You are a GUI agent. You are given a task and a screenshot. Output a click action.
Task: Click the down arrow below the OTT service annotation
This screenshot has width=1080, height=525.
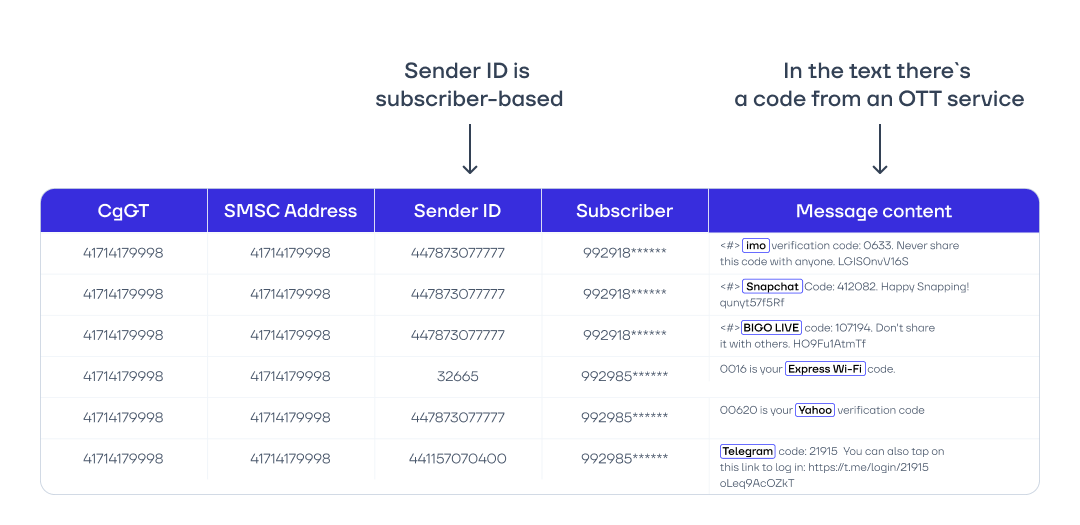coord(879,150)
